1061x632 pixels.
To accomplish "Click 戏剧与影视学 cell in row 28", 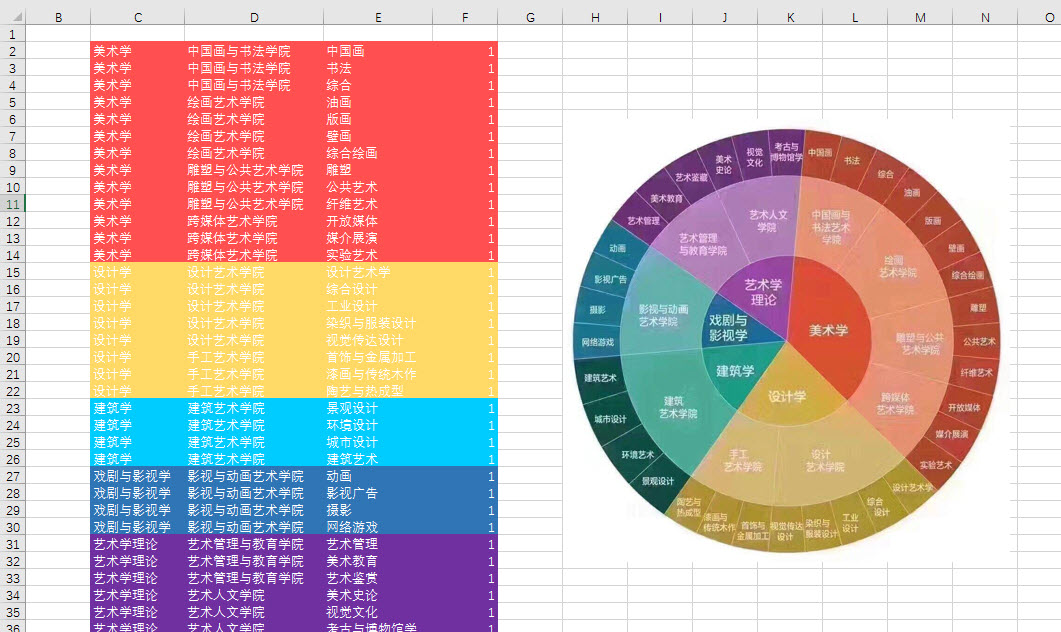I will click(x=137, y=493).
